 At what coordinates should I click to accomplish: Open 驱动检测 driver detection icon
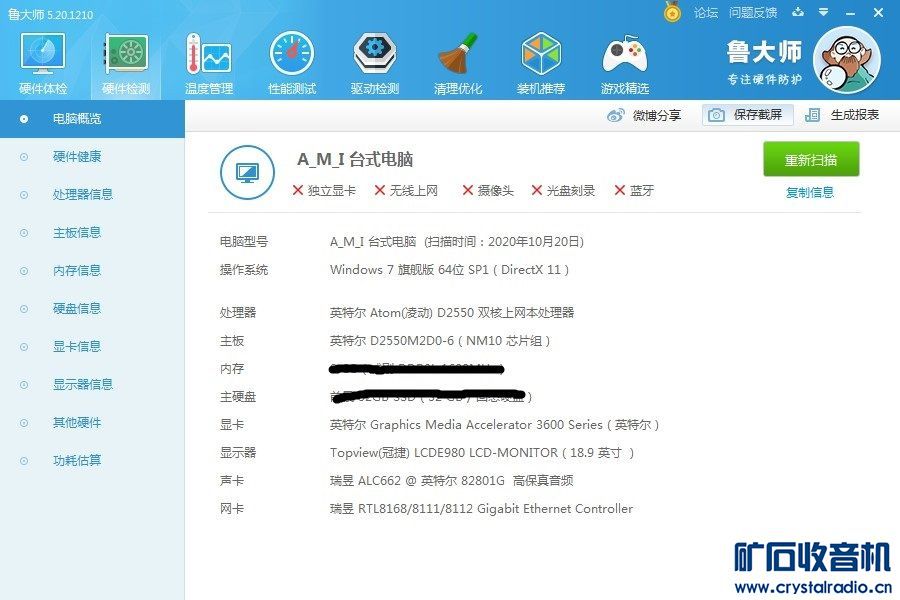375,63
